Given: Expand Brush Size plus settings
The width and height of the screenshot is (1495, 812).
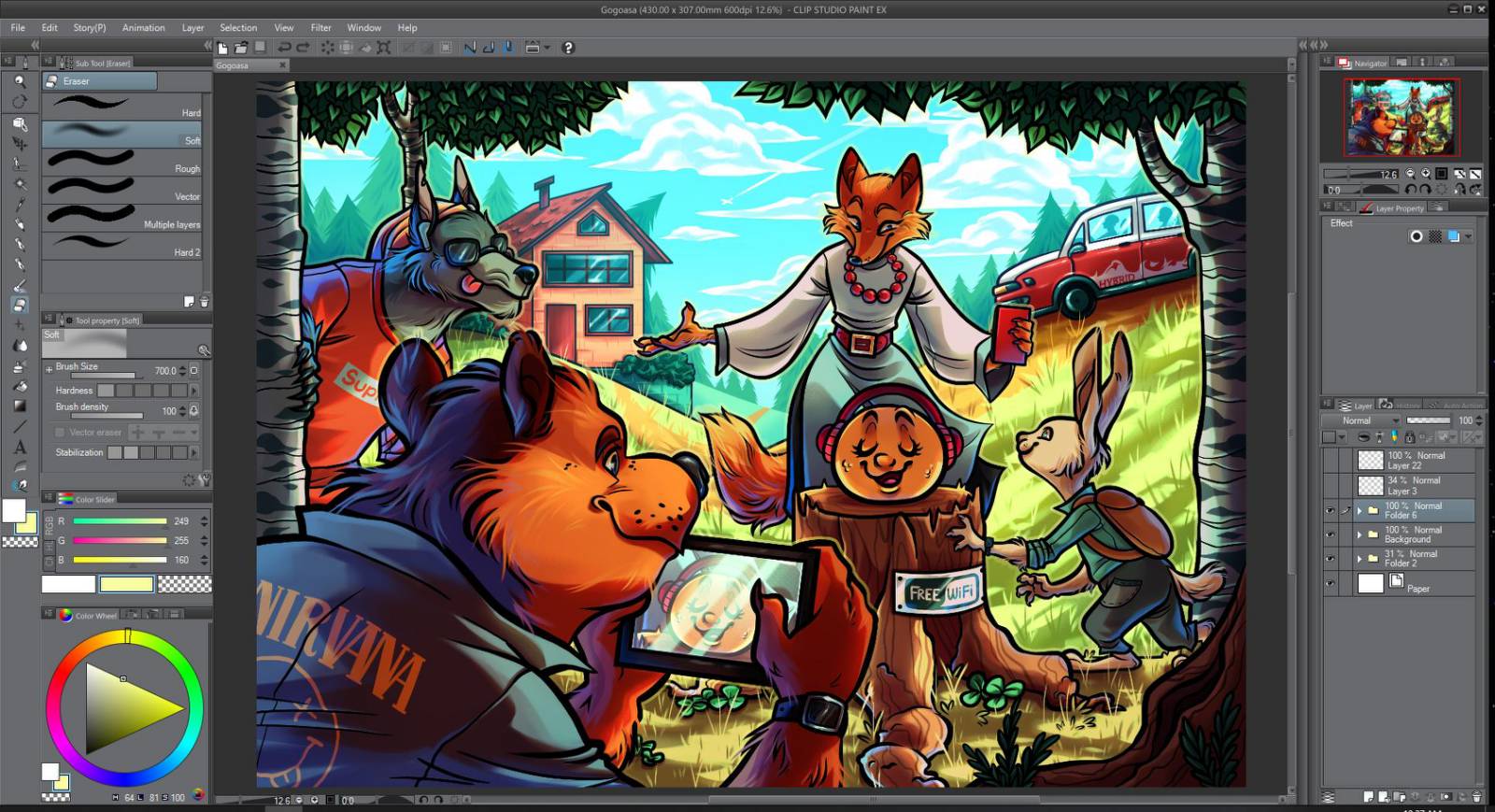Looking at the screenshot, I should pos(49,369).
